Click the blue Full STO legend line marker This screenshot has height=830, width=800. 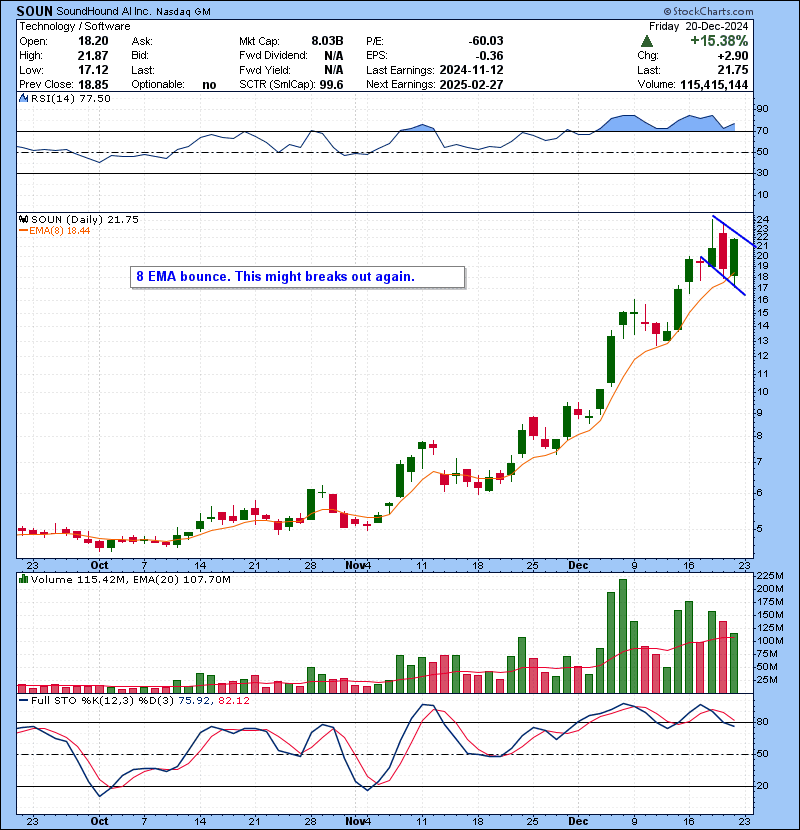click(x=23, y=700)
